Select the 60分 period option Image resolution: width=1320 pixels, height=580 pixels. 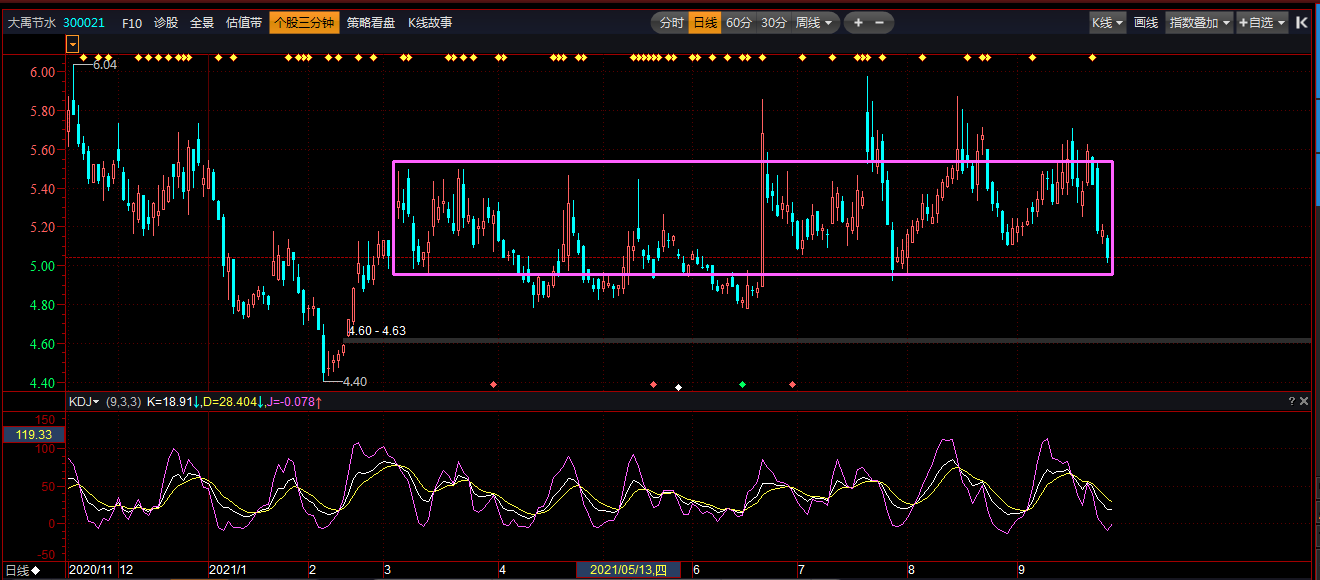[x=738, y=22]
